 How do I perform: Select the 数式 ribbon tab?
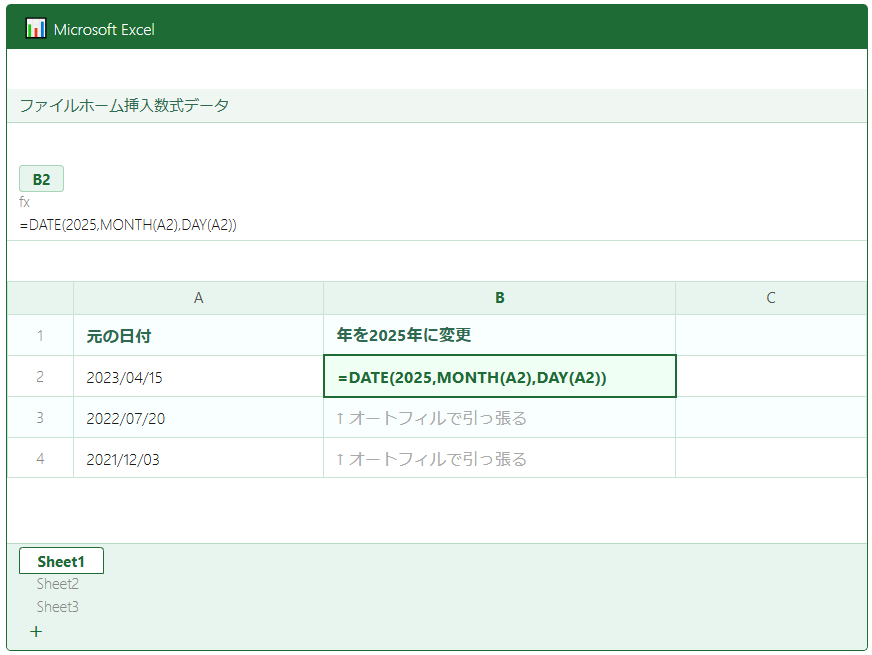168,105
